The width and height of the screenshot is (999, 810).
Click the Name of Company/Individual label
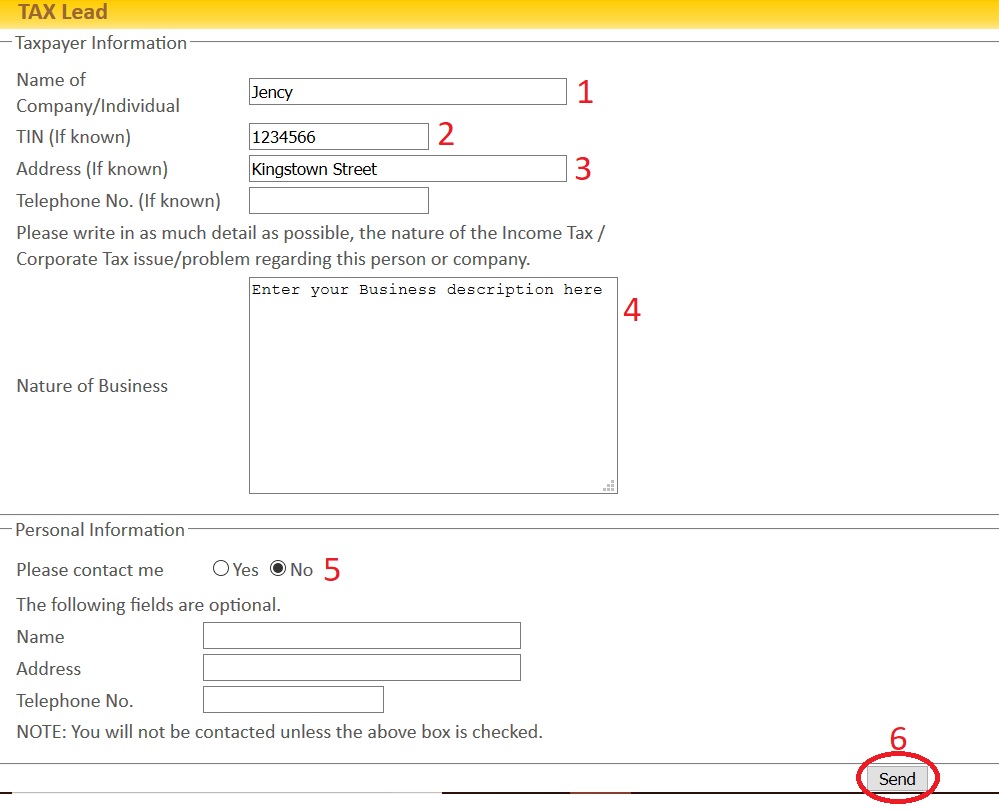click(x=98, y=92)
